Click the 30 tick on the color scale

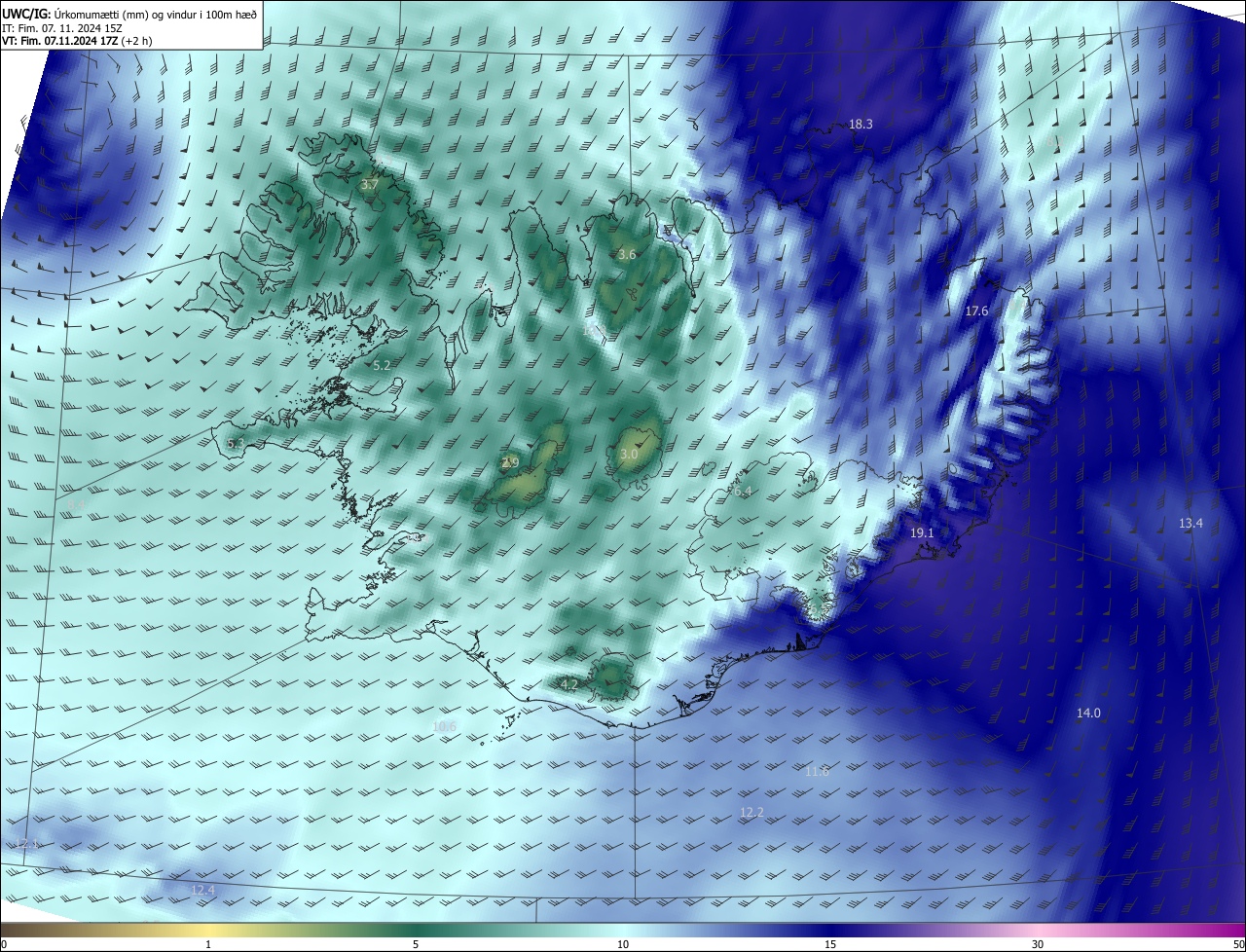pyautogui.click(x=1038, y=944)
